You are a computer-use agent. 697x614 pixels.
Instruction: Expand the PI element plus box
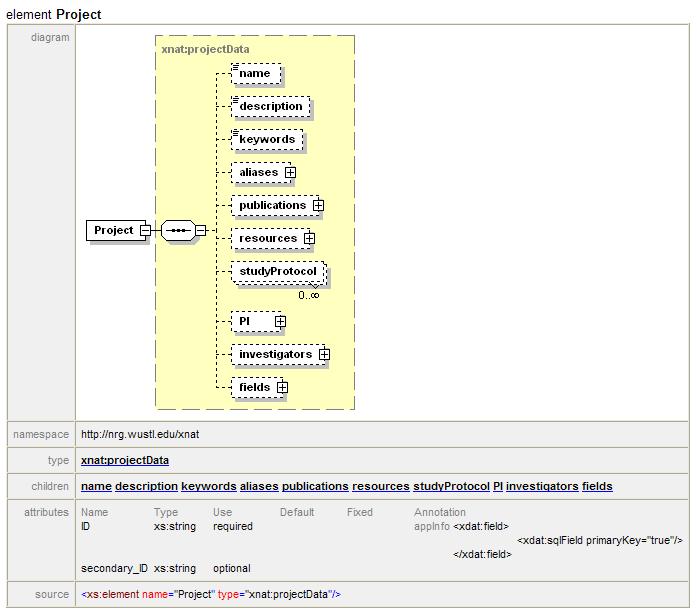(x=280, y=322)
